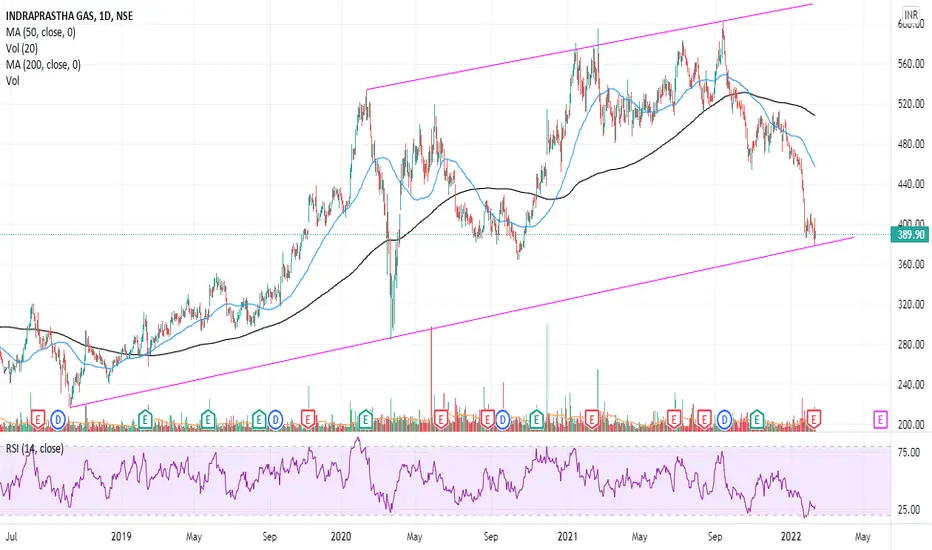Click the blue dividend marker for September 2018
Image resolution: width=932 pixels, height=550 pixels.
coord(58,420)
